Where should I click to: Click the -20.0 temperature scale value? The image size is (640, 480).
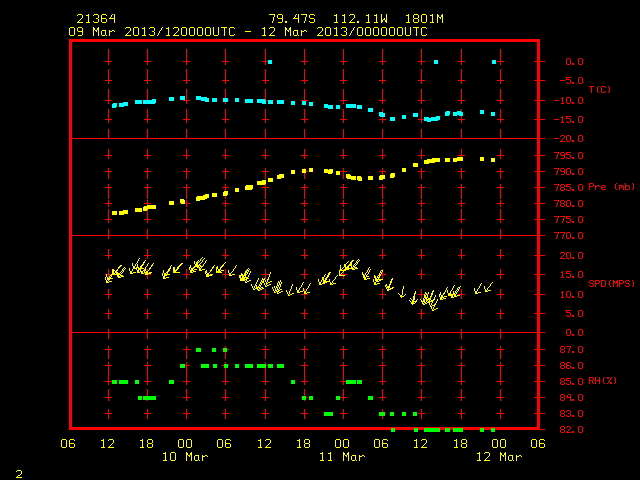pos(569,139)
